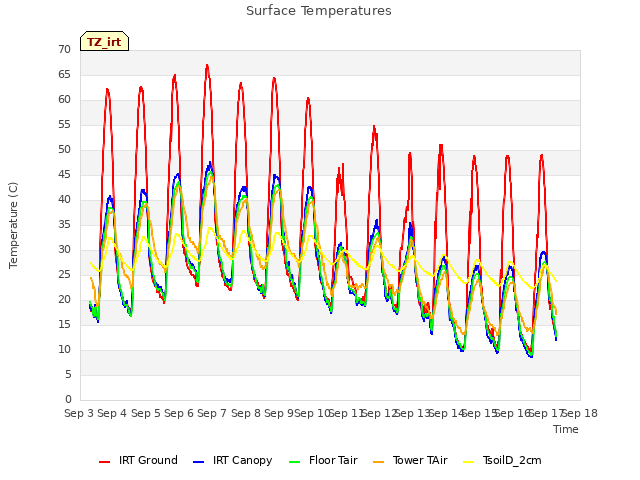Click the Sep 5 x-axis tick label
Viewport: 640px width, 480px height.
pyautogui.click(x=146, y=413)
